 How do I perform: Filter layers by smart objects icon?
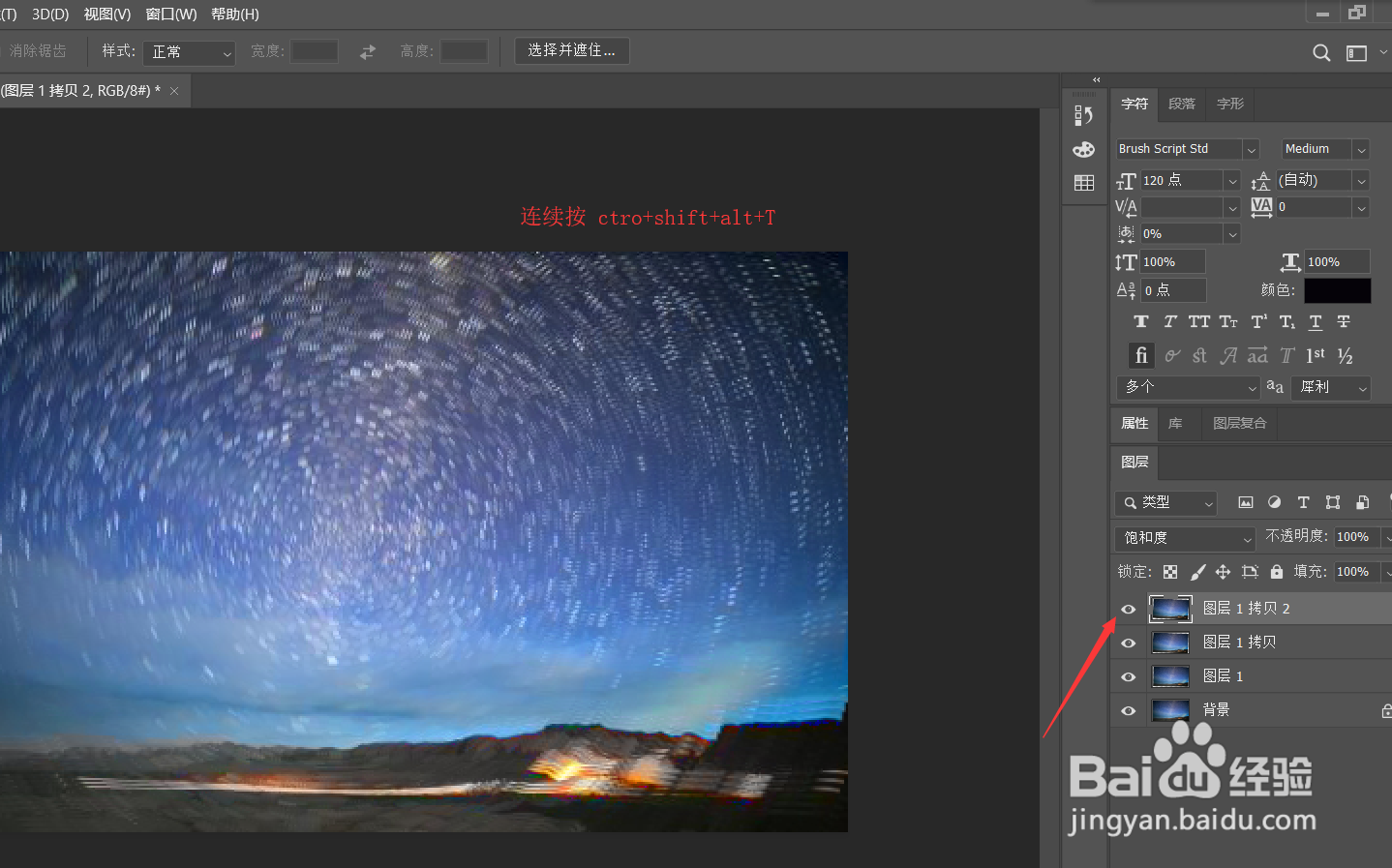[x=1362, y=502]
